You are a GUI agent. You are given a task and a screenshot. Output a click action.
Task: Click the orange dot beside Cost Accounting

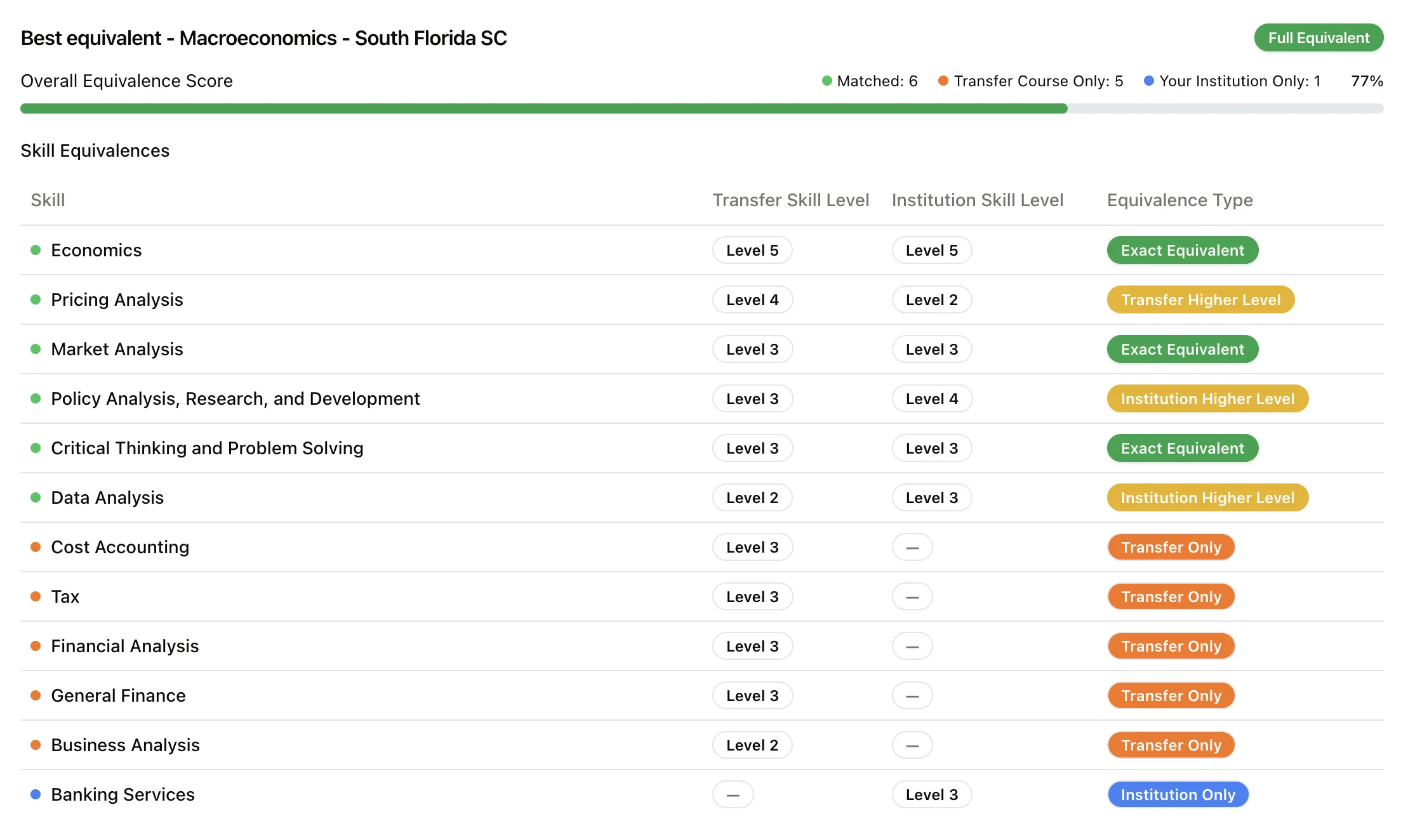36,547
